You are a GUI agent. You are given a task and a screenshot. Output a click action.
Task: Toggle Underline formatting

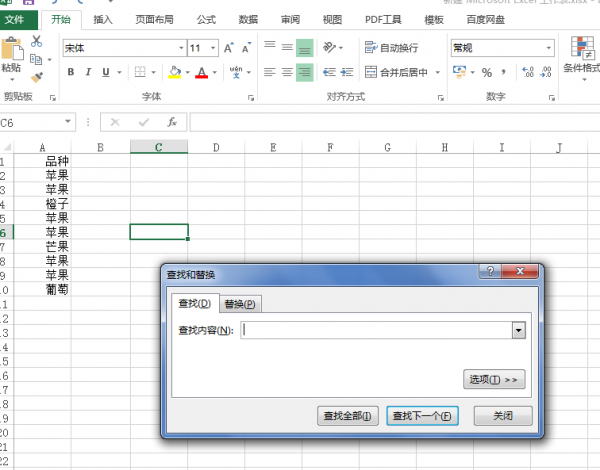pyautogui.click(x=106, y=72)
